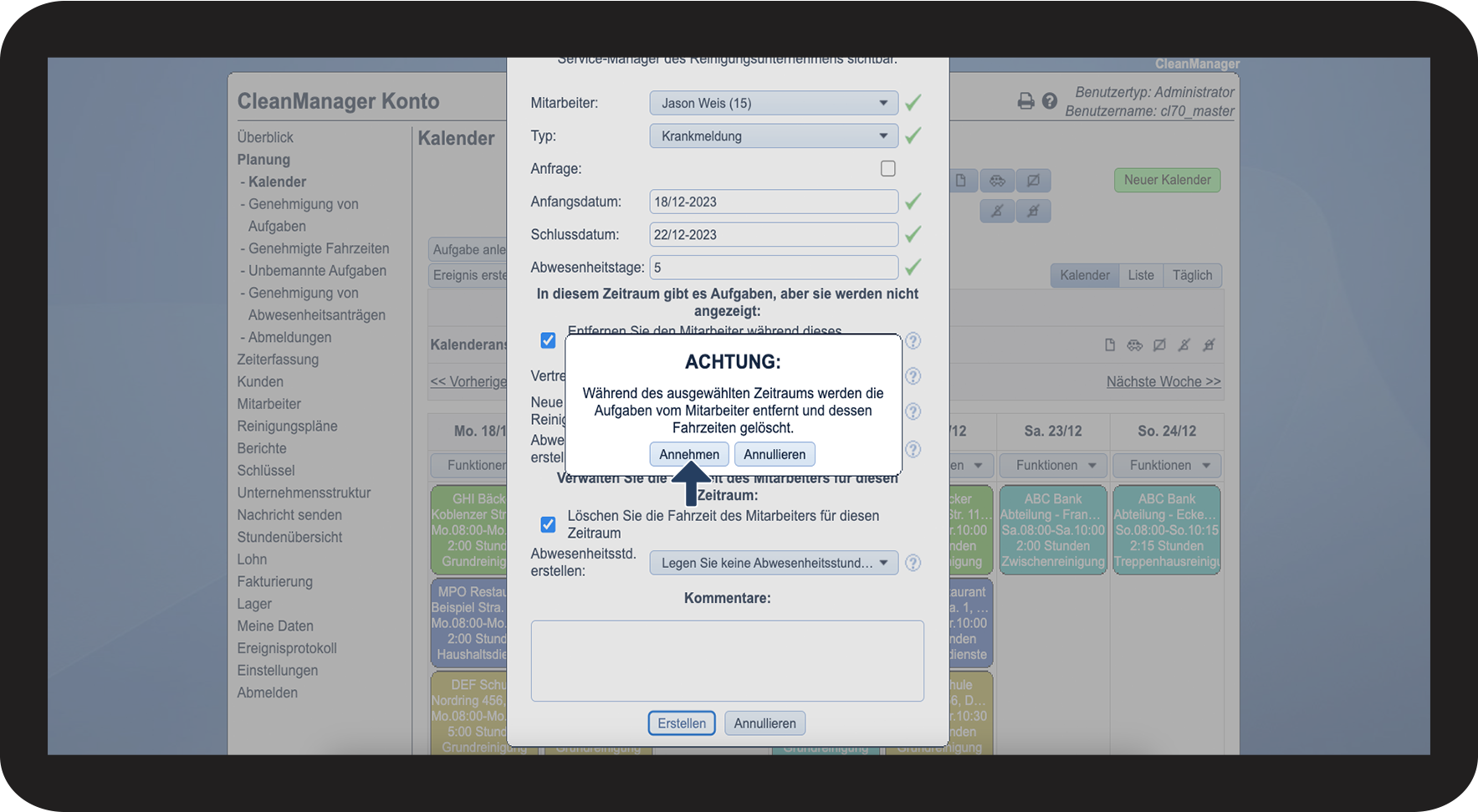
Task: Click into the Abwesenheitstage field
Action: point(774,268)
